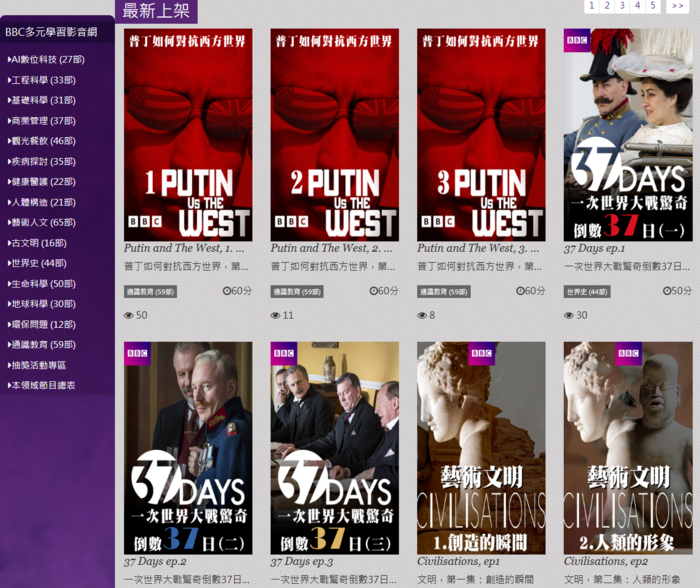Select the 最新上架 section tab
The image size is (700, 588).
(156, 11)
